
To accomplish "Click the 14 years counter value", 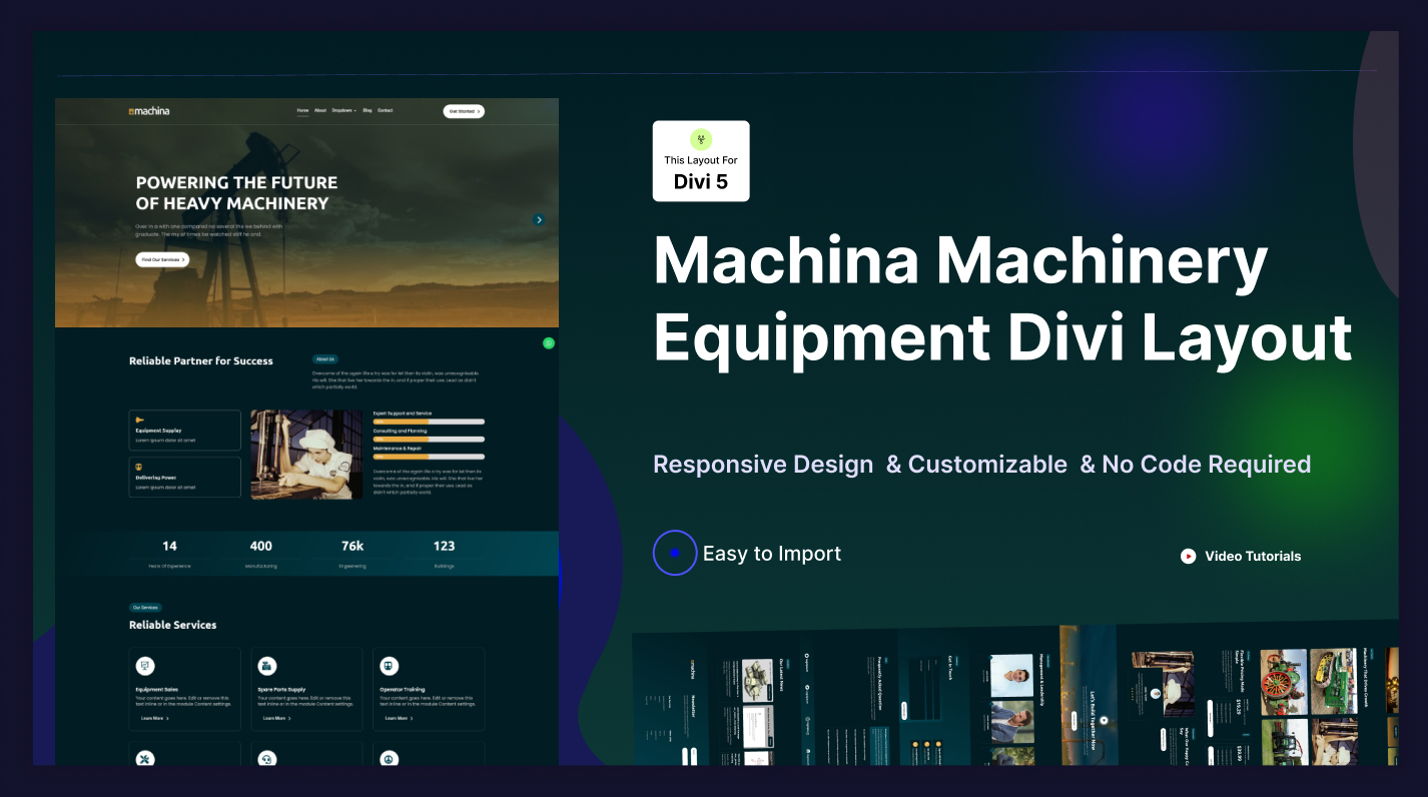I will click(170, 546).
